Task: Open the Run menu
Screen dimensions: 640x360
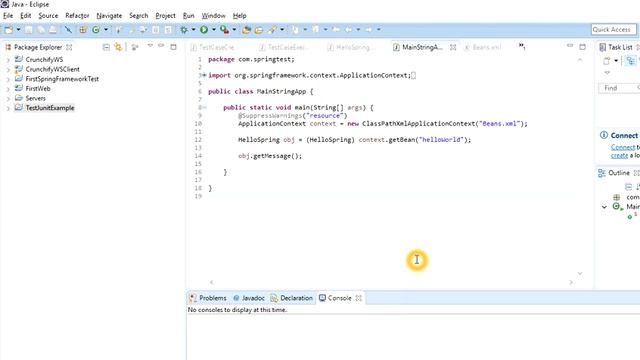Action: [189, 16]
